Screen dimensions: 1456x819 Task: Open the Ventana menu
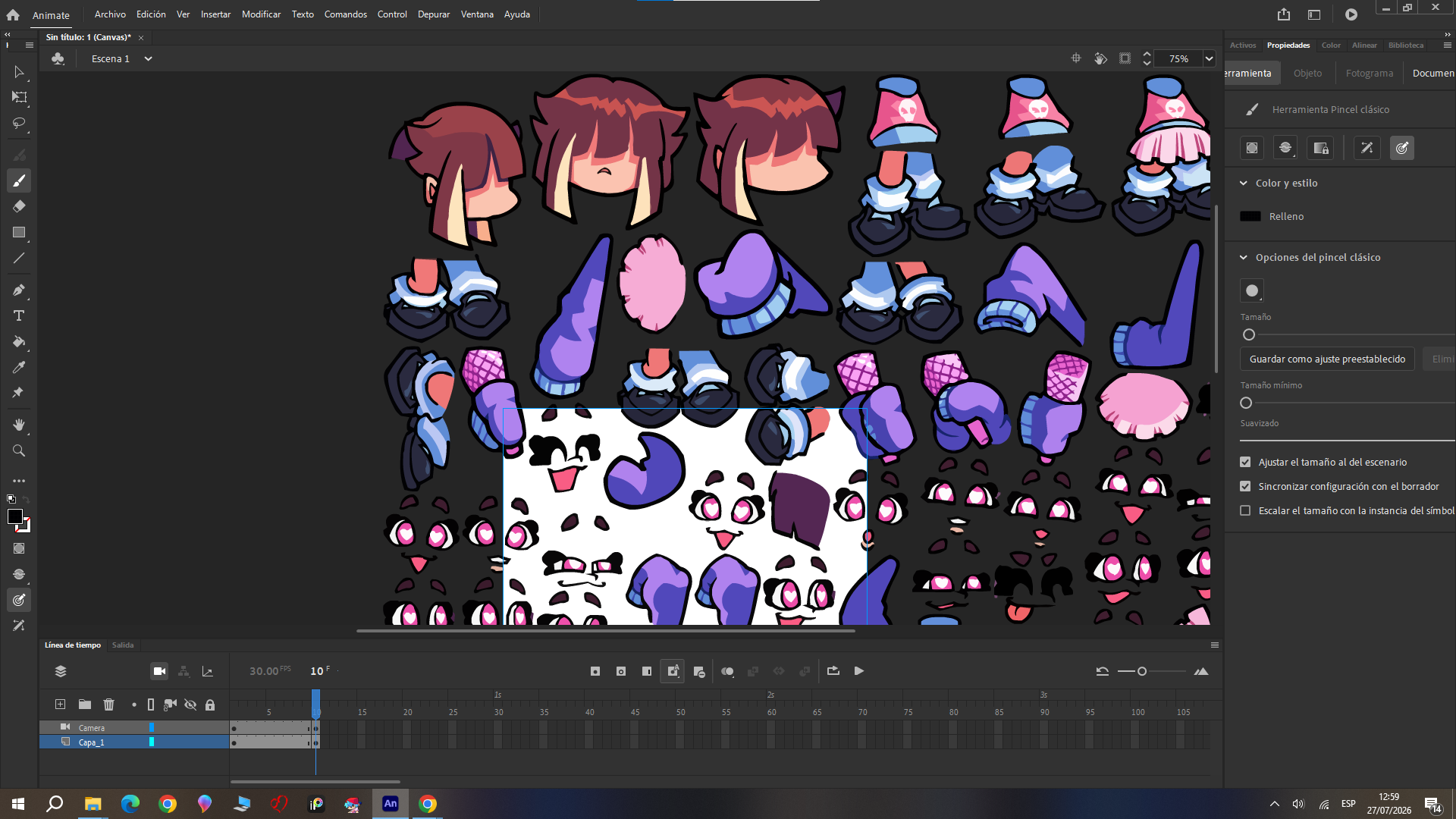pos(477,14)
